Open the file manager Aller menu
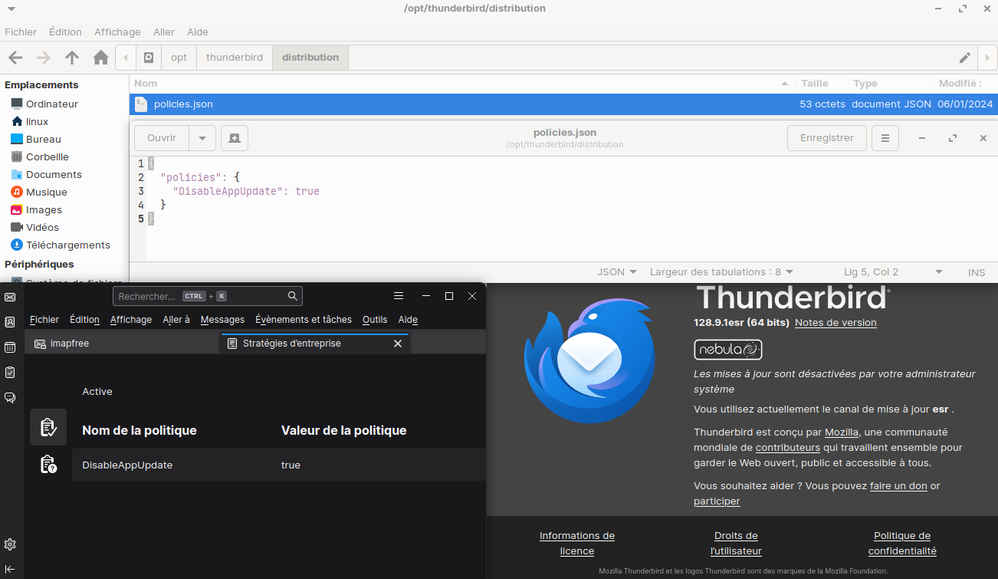This screenshot has width=998, height=579. [164, 32]
